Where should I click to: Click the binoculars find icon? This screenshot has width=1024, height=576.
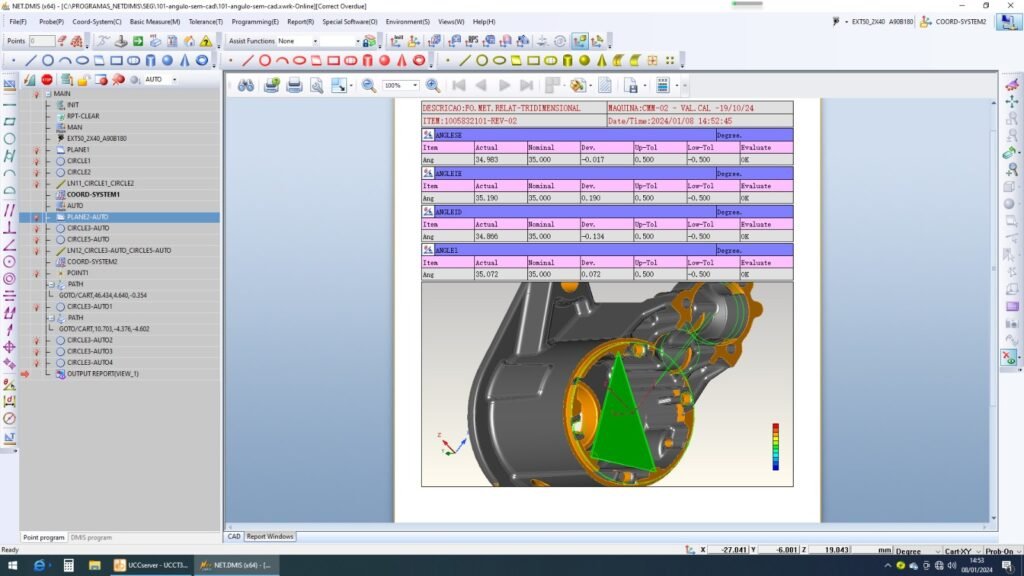point(245,86)
